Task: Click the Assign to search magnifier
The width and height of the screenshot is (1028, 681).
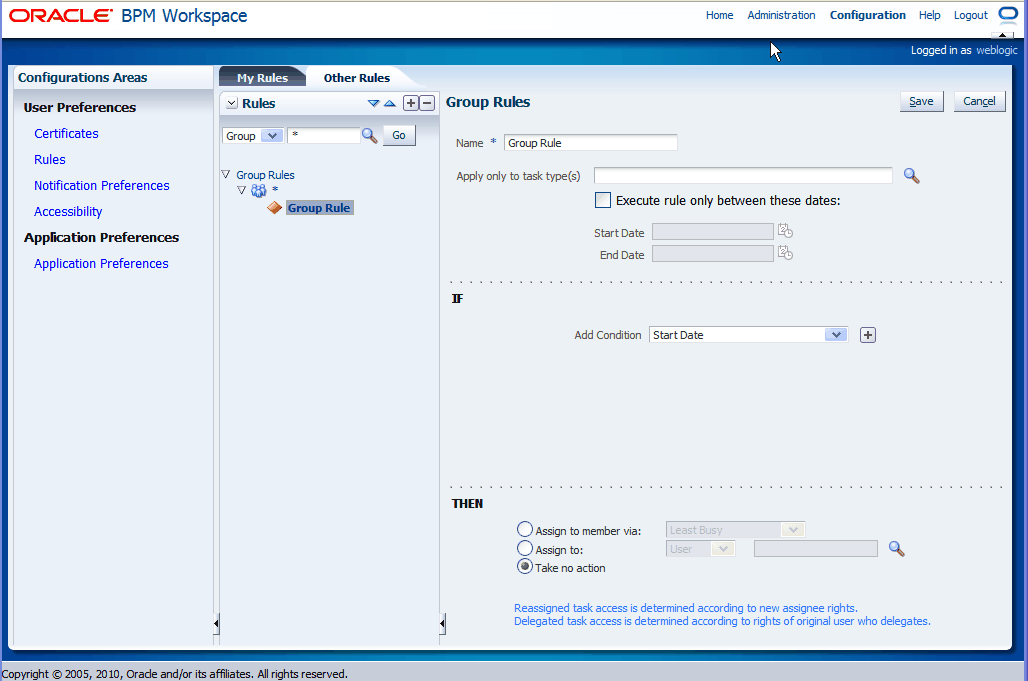Action: tap(896, 549)
